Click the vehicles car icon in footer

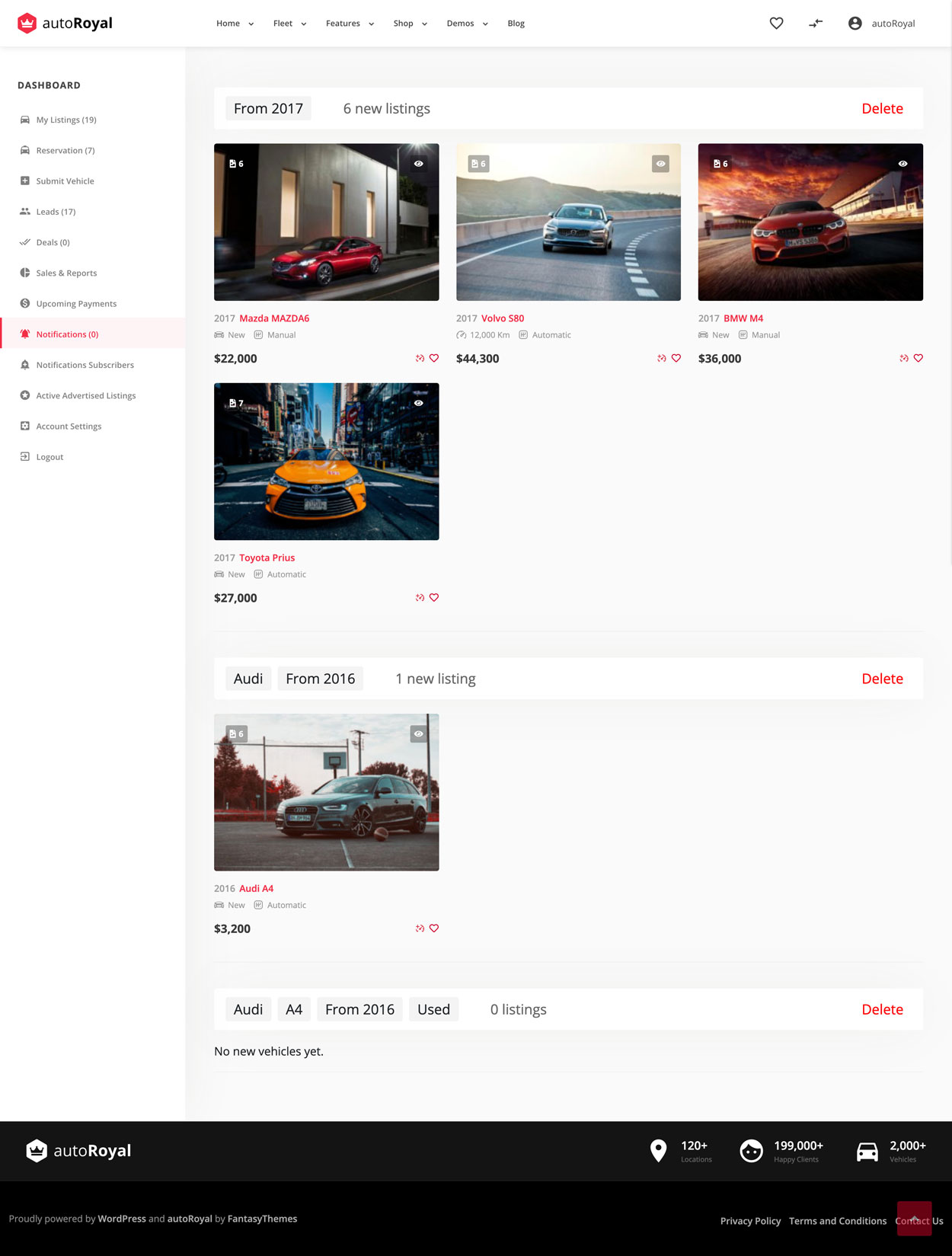867,1152
